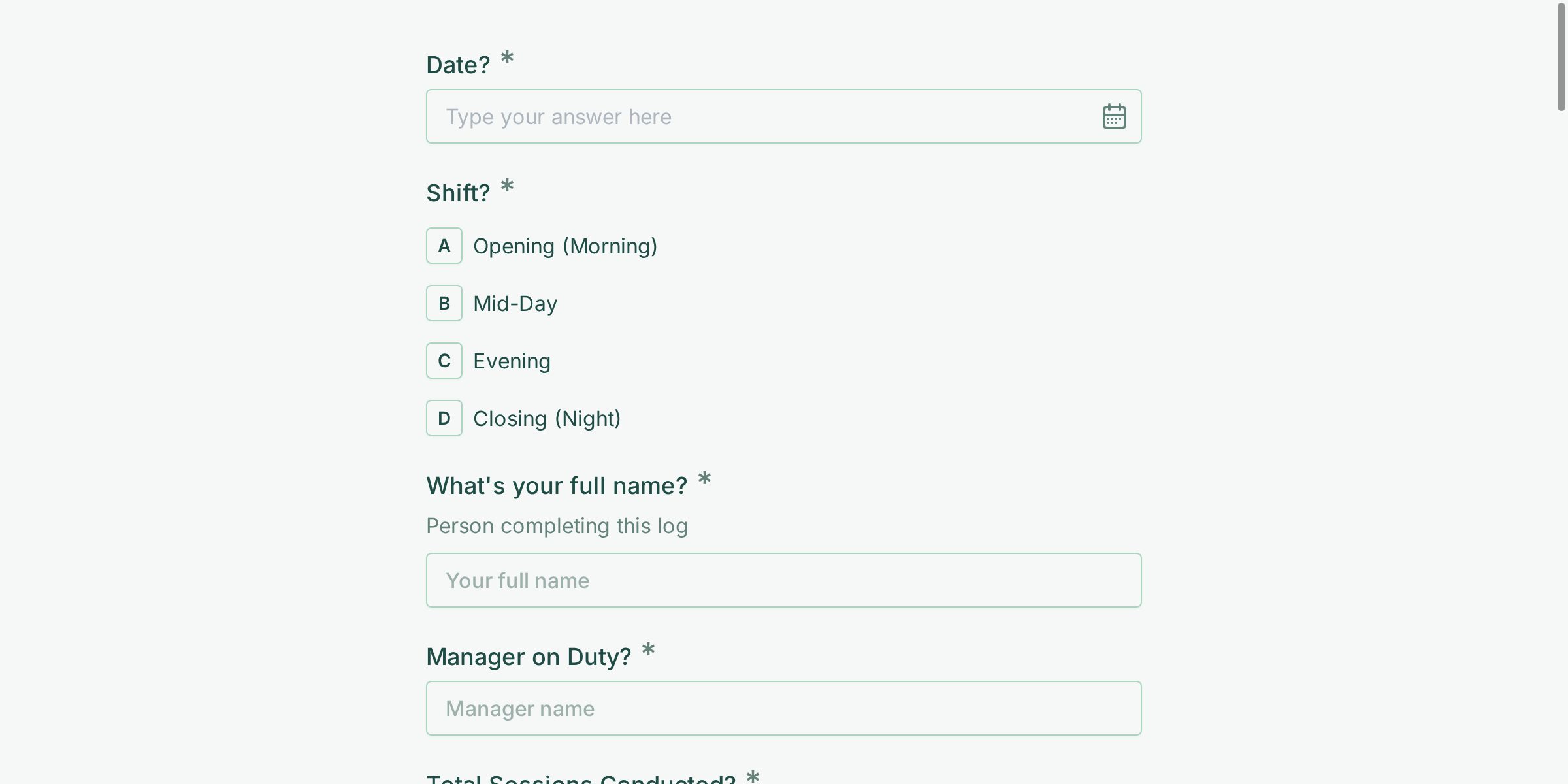Click the "Total Sessions Conducted?" heading

pos(581,779)
